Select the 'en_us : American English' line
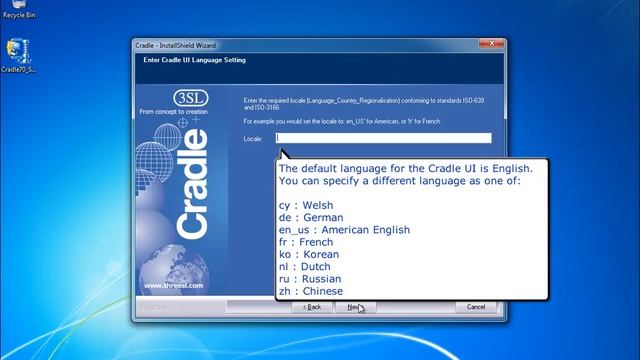The width and height of the screenshot is (640, 360). [344, 230]
